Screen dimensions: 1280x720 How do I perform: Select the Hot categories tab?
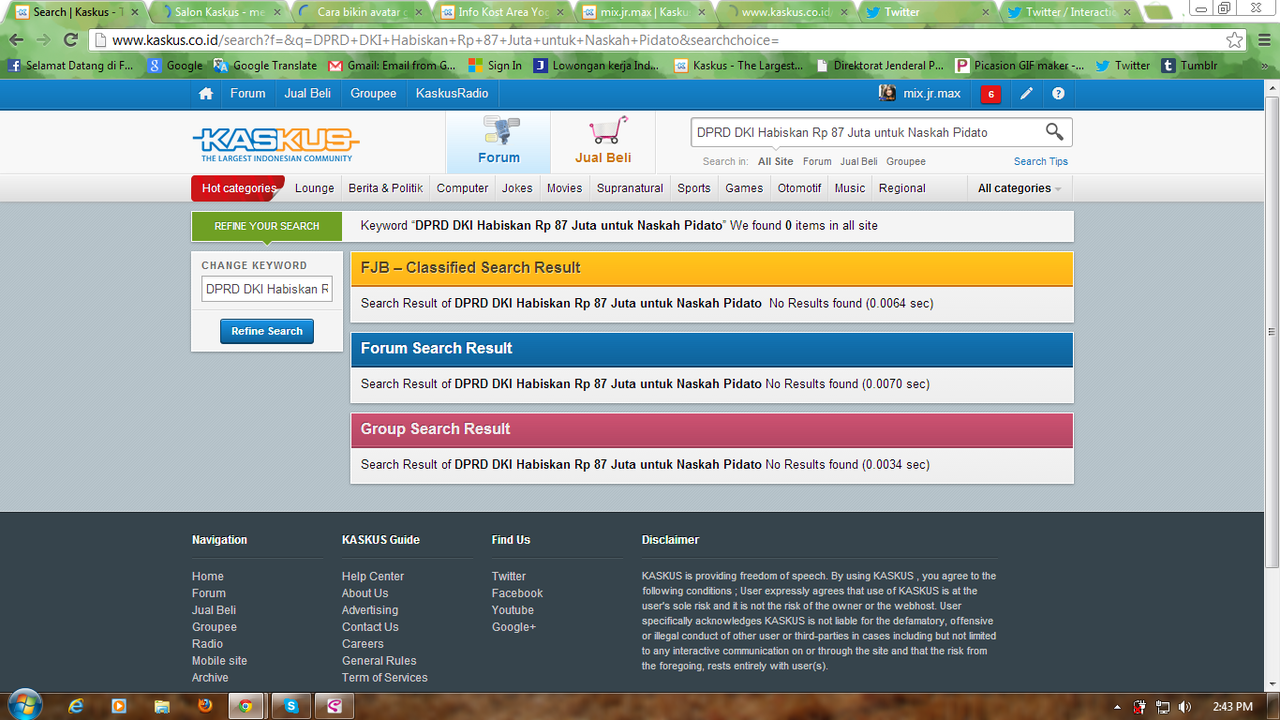[x=238, y=188]
